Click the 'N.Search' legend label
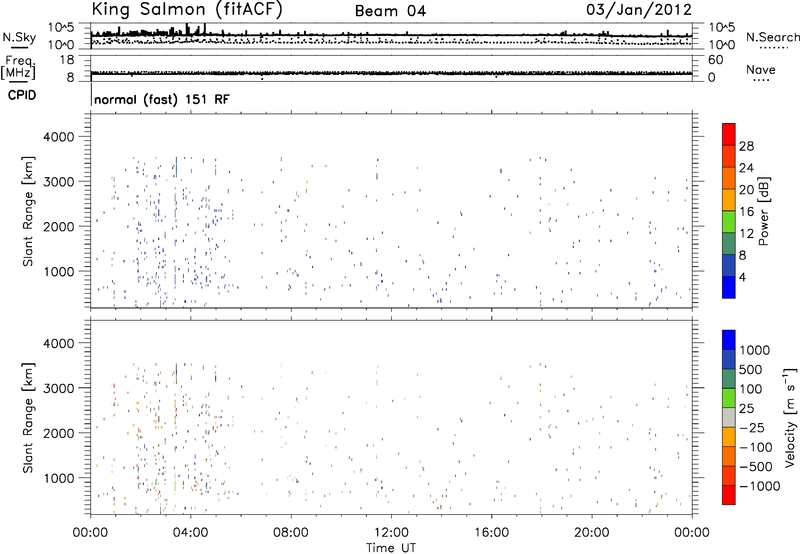Image resolution: width=800 pixels, height=554 pixels. (772, 37)
